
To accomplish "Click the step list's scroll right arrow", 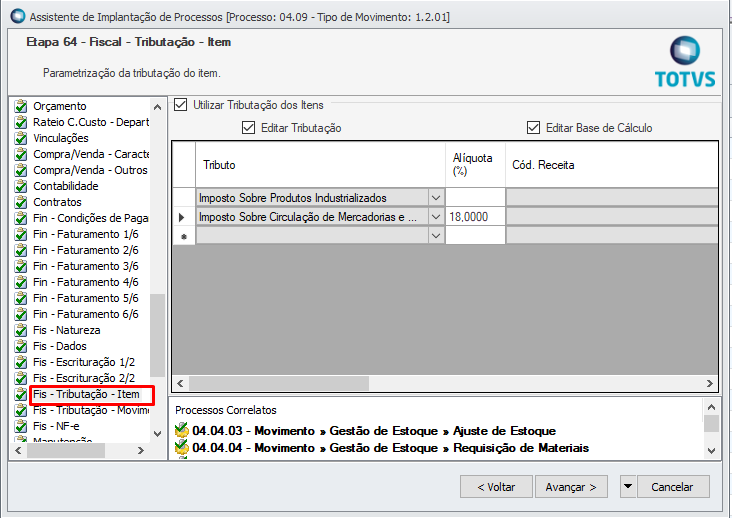I will point(141,450).
